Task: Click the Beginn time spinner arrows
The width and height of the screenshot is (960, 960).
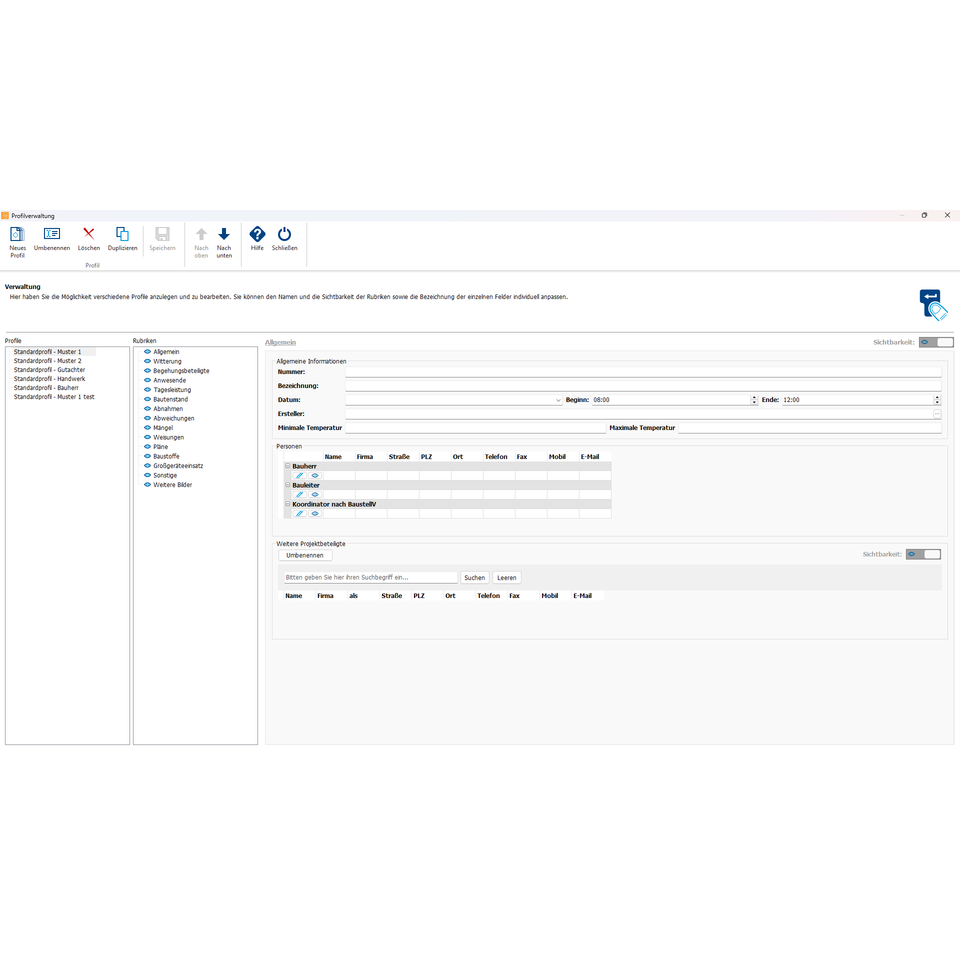Action: pyautogui.click(x=754, y=400)
